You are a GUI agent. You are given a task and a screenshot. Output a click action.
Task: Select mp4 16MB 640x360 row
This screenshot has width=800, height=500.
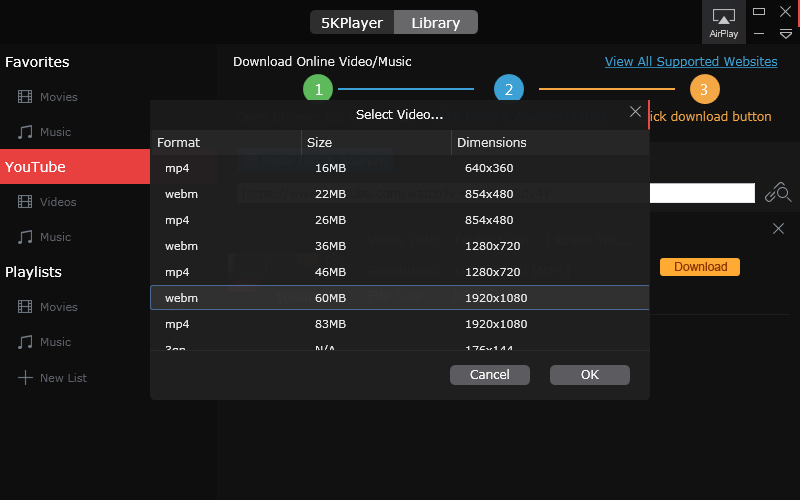[x=400, y=168]
